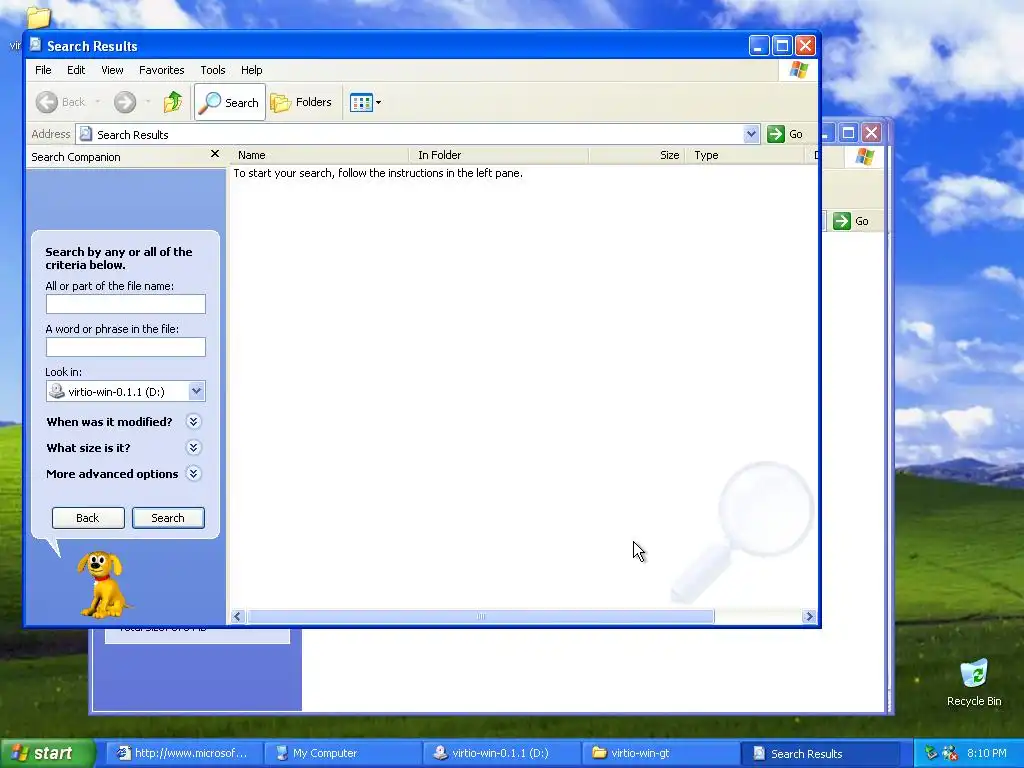Open the Tools menu
Viewport: 1024px width, 768px height.
[213, 70]
